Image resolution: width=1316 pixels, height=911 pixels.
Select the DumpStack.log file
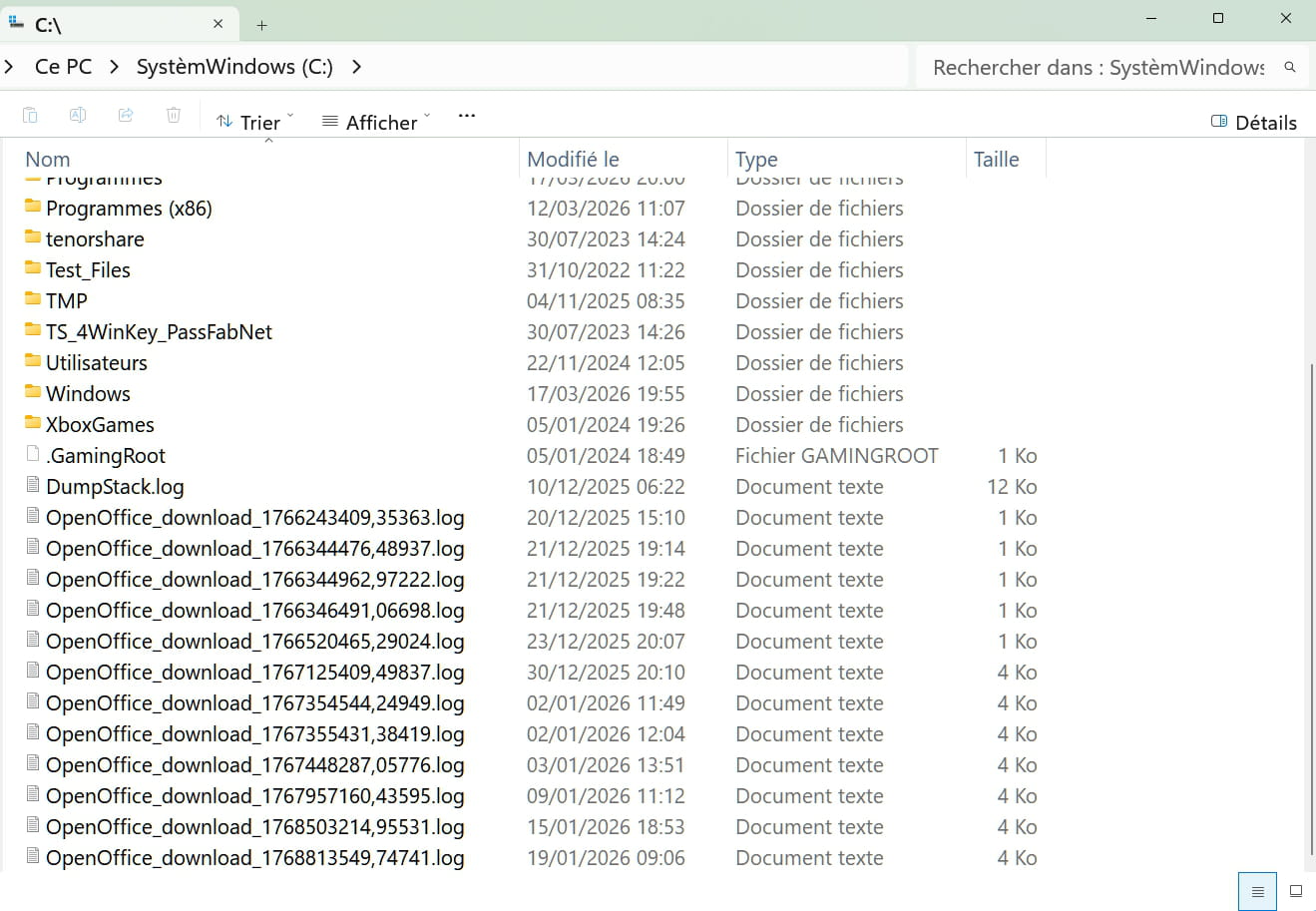[x=114, y=487]
